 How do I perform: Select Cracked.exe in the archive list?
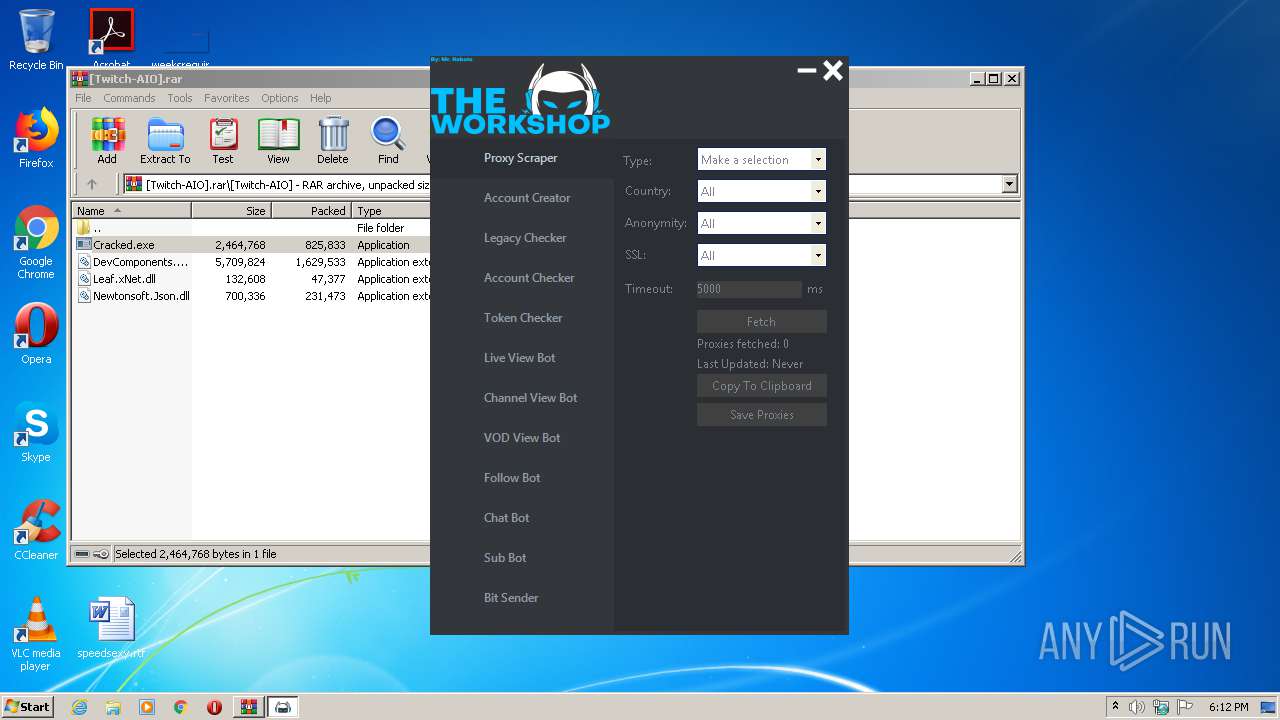tap(251, 245)
